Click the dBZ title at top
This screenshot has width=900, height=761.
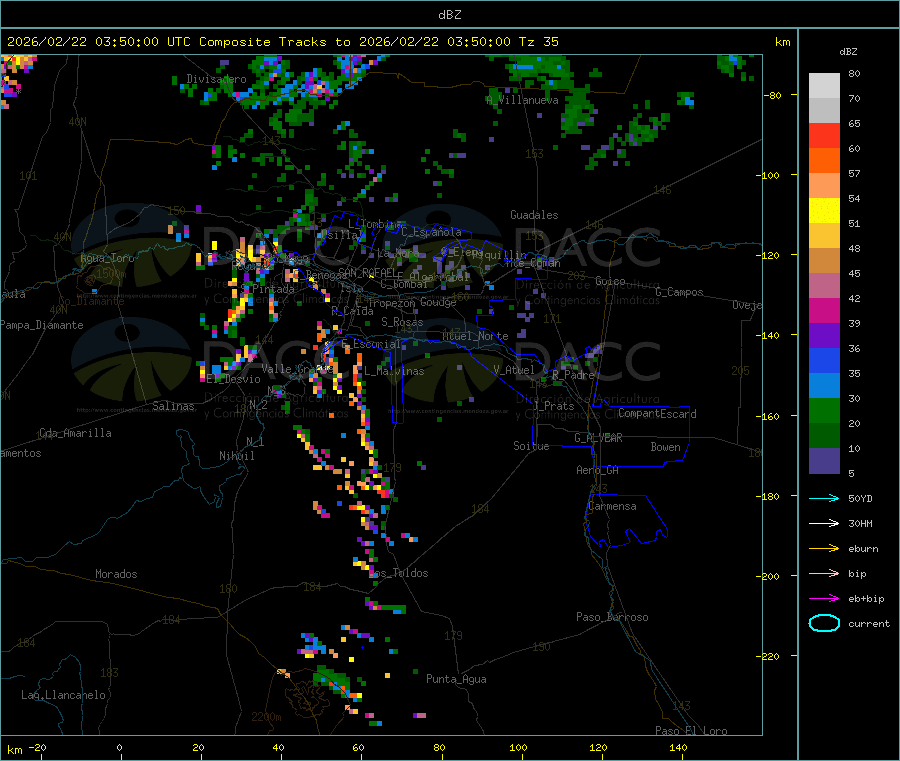[x=449, y=15]
